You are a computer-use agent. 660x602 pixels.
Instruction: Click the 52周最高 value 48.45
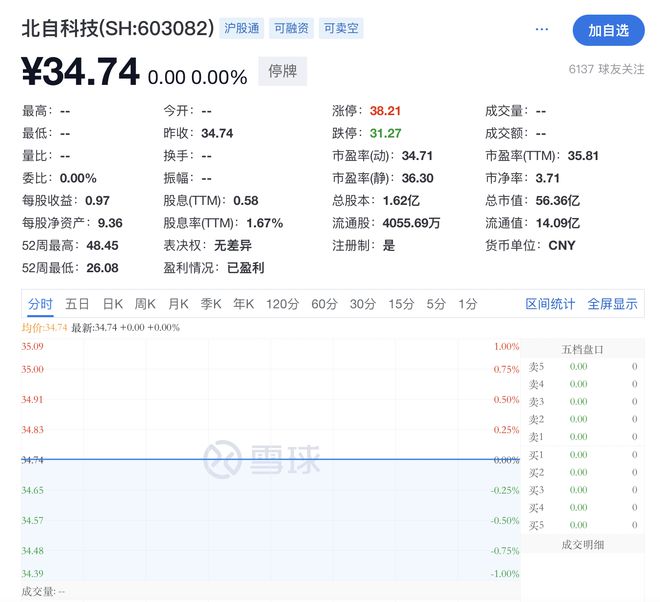[102, 245]
